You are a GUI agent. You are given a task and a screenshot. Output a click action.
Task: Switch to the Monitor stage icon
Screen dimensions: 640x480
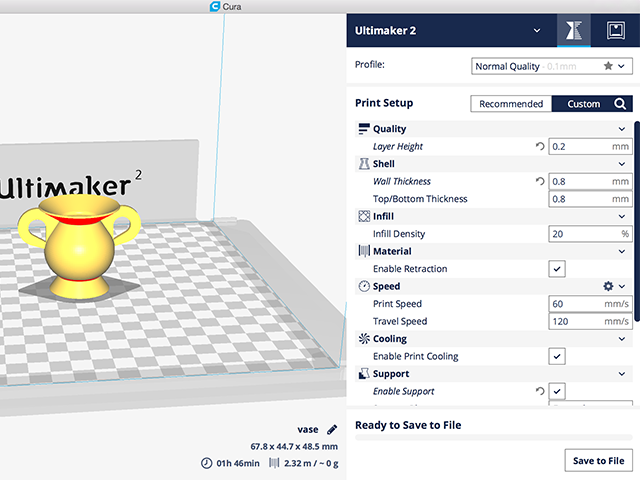616,30
